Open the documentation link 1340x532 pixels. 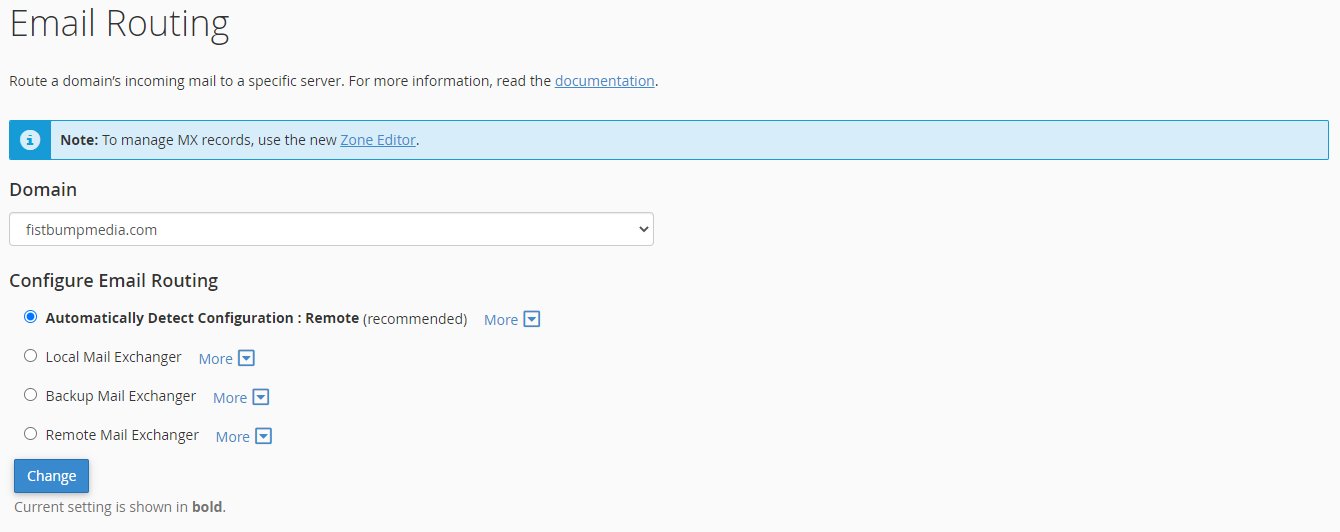pos(604,81)
